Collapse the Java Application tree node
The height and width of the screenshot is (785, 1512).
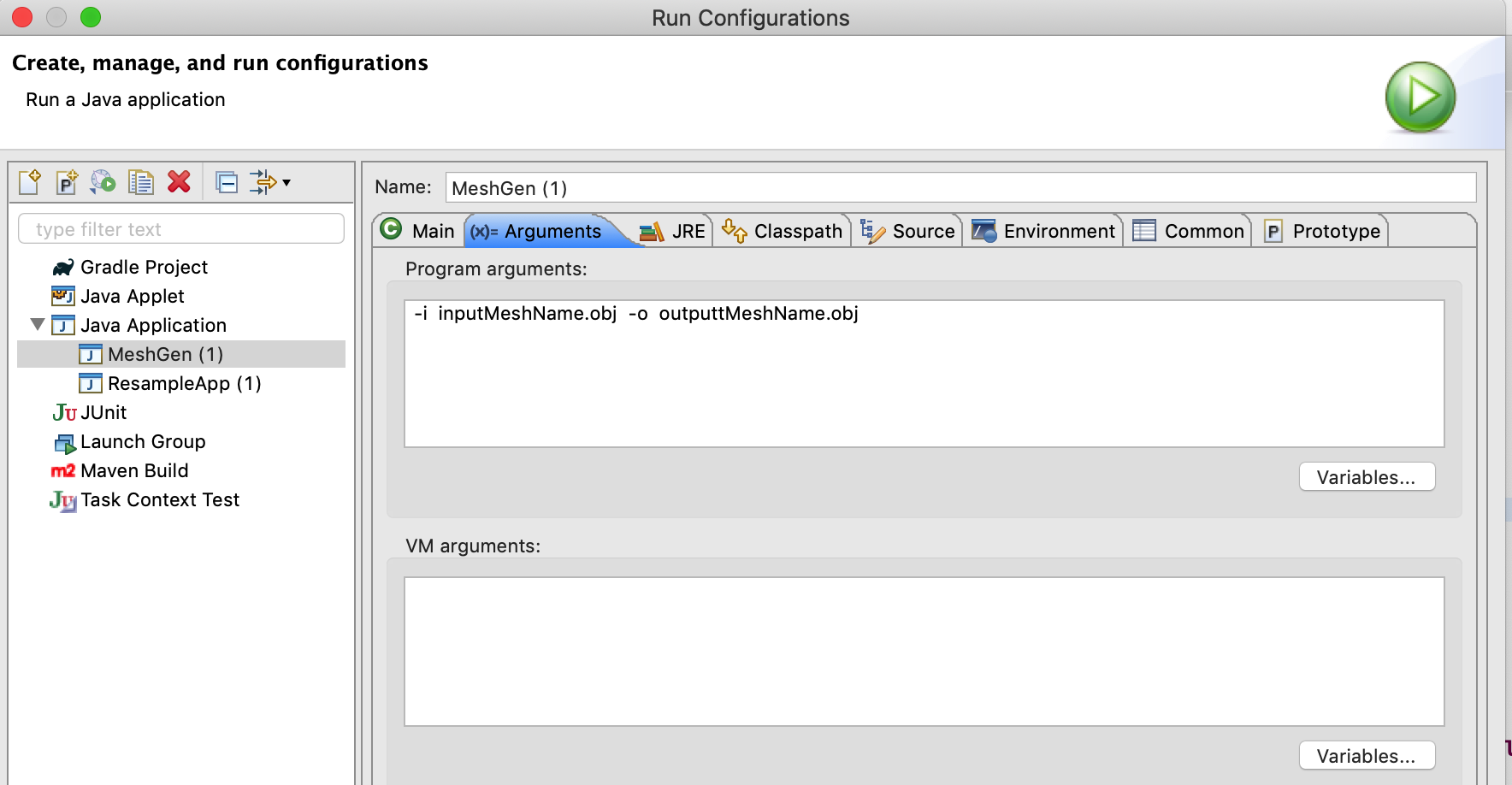coord(38,325)
